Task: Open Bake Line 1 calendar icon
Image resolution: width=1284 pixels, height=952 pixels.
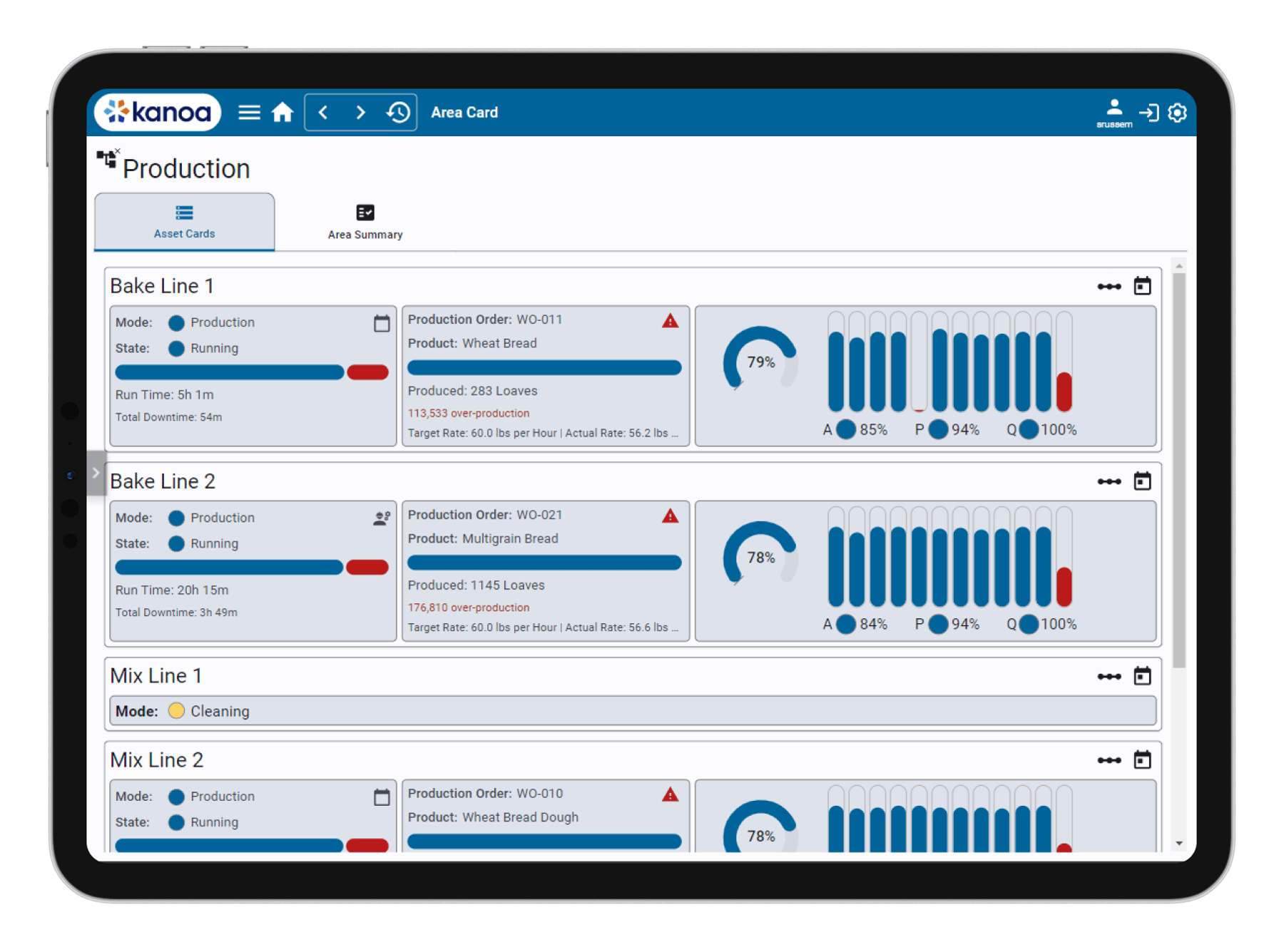Action: 1142,286
